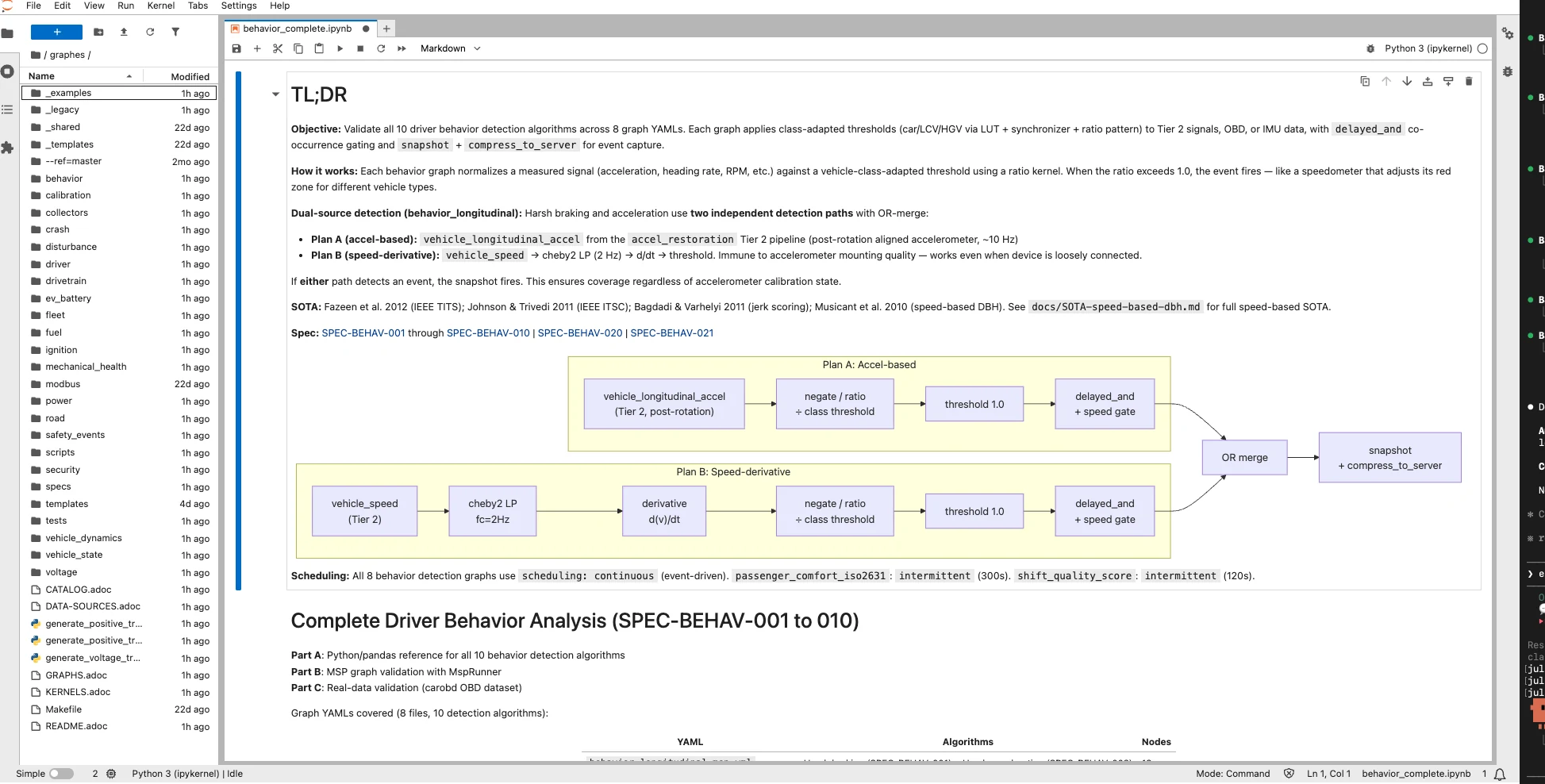Toggle Simple interface mode switch
Viewport: 1545px width, 784px height.
click(x=61, y=774)
